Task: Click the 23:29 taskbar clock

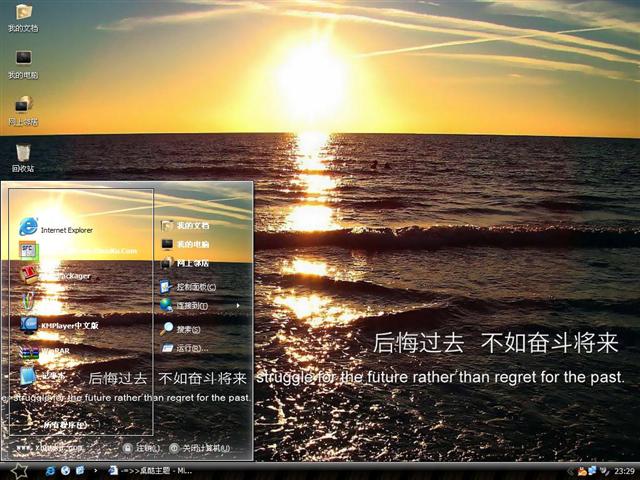Action: (x=624, y=471)
